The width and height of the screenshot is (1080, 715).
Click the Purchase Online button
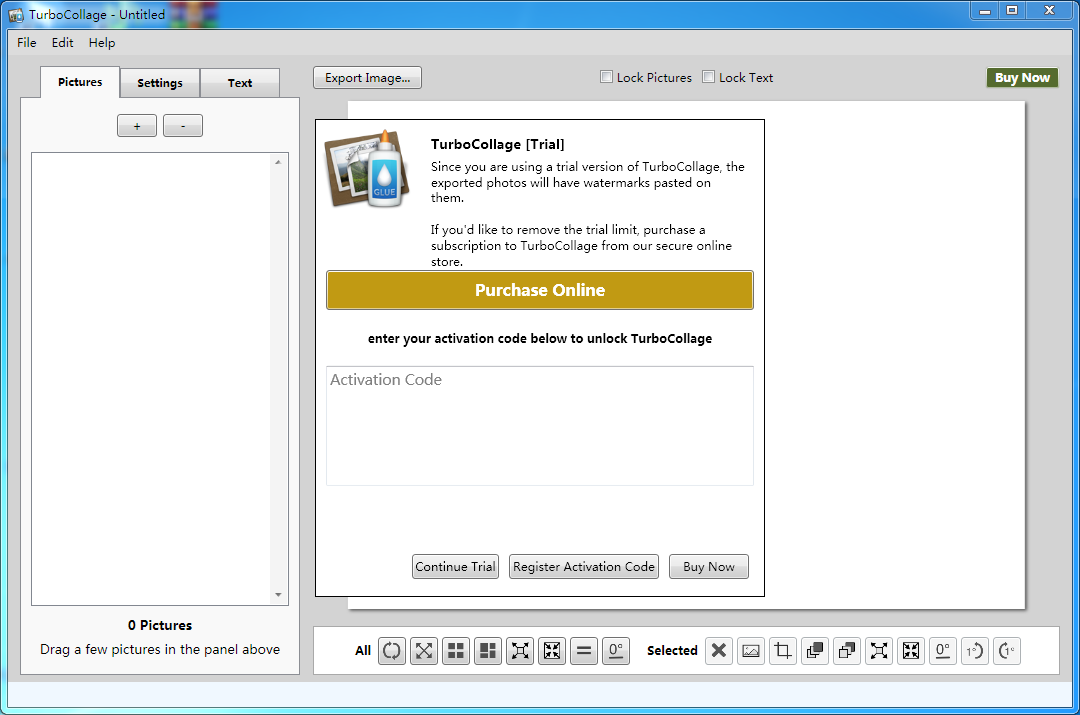(540, 290)
